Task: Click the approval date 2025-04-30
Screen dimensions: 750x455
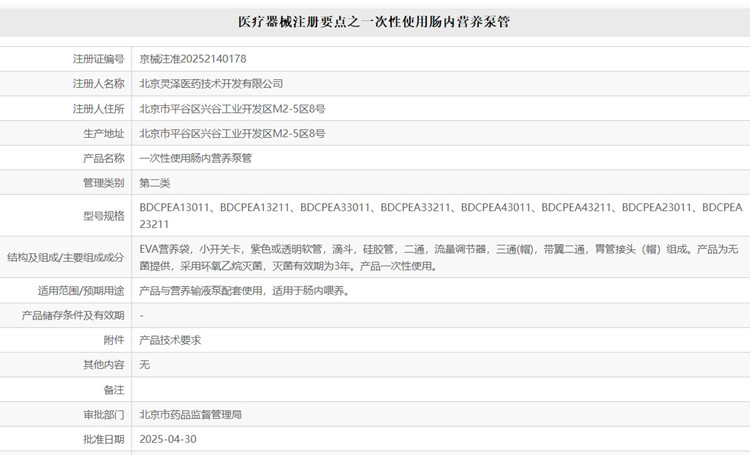Action: point(168,439)
